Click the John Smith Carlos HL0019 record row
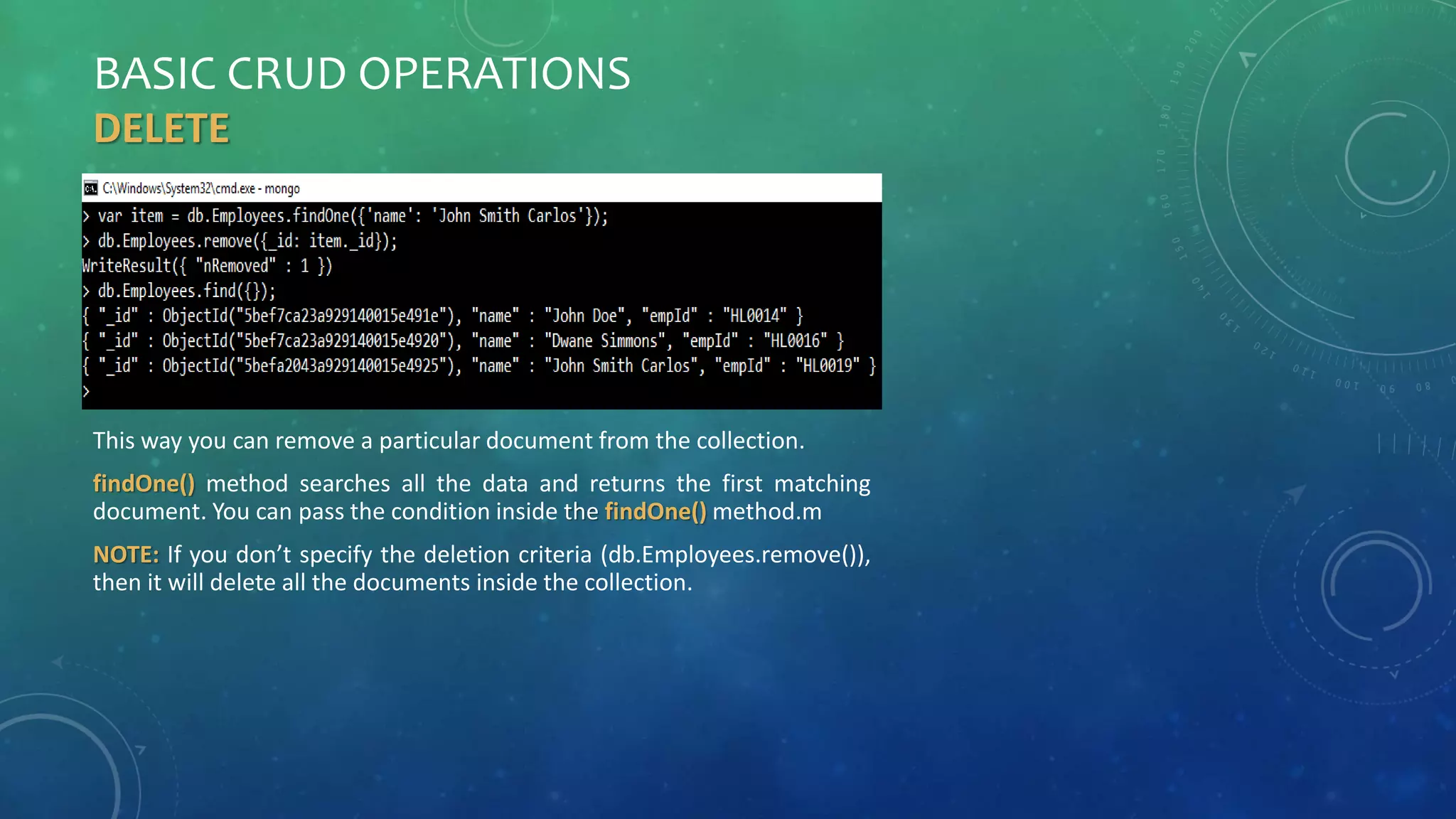1456x819 pixels. tap(478, 366)
